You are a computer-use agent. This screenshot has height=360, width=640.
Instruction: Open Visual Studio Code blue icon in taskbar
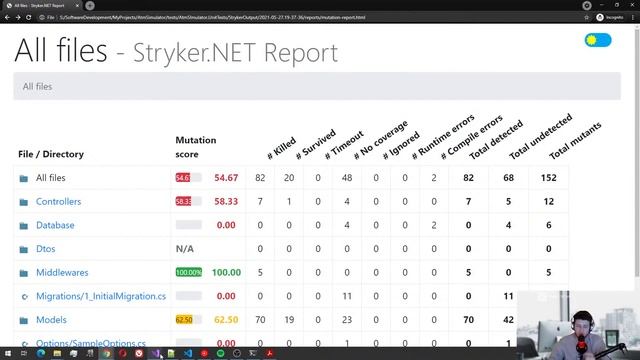tap(188, 353)
